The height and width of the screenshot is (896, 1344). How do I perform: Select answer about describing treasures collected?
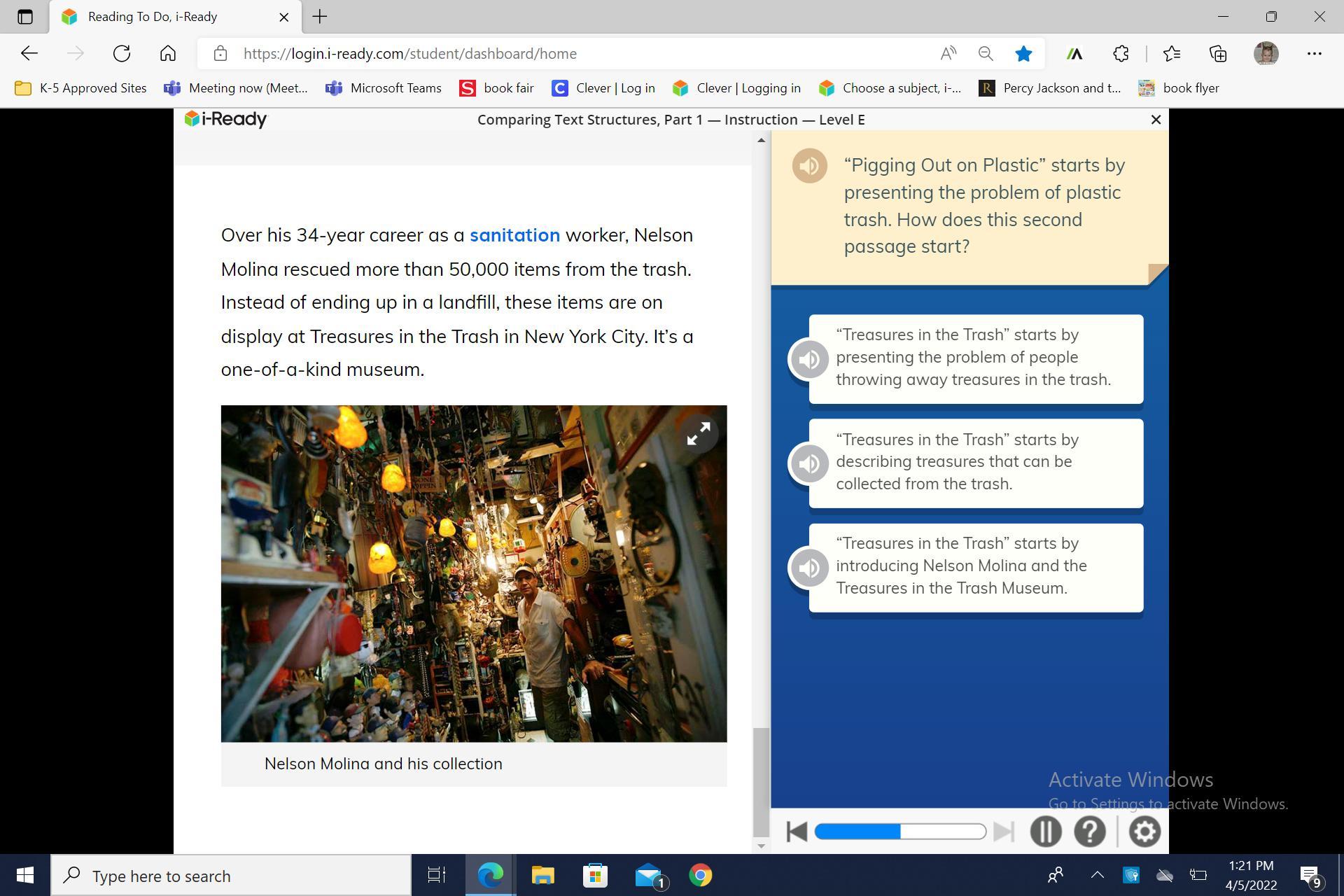click(x=975, y=463)
